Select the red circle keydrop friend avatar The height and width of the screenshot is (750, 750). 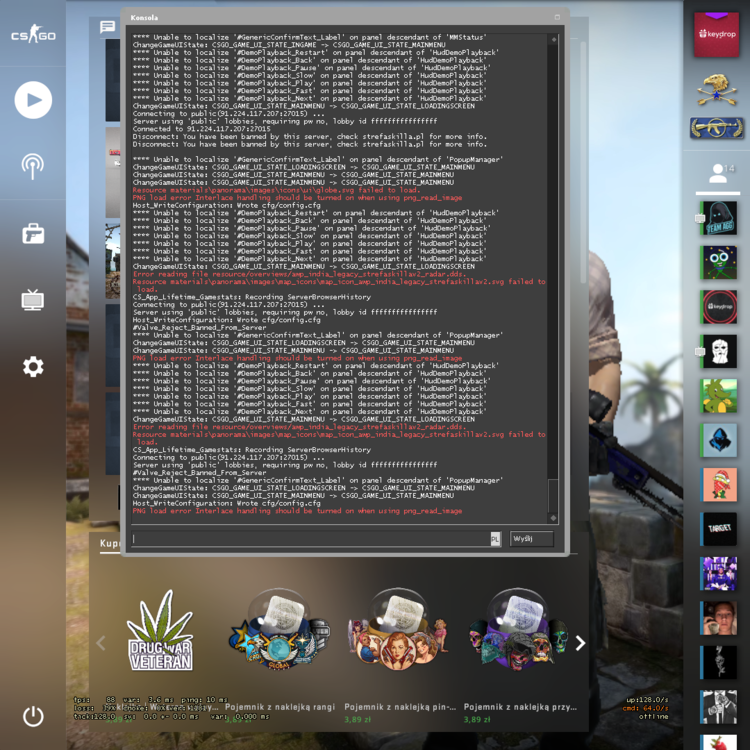718,307
